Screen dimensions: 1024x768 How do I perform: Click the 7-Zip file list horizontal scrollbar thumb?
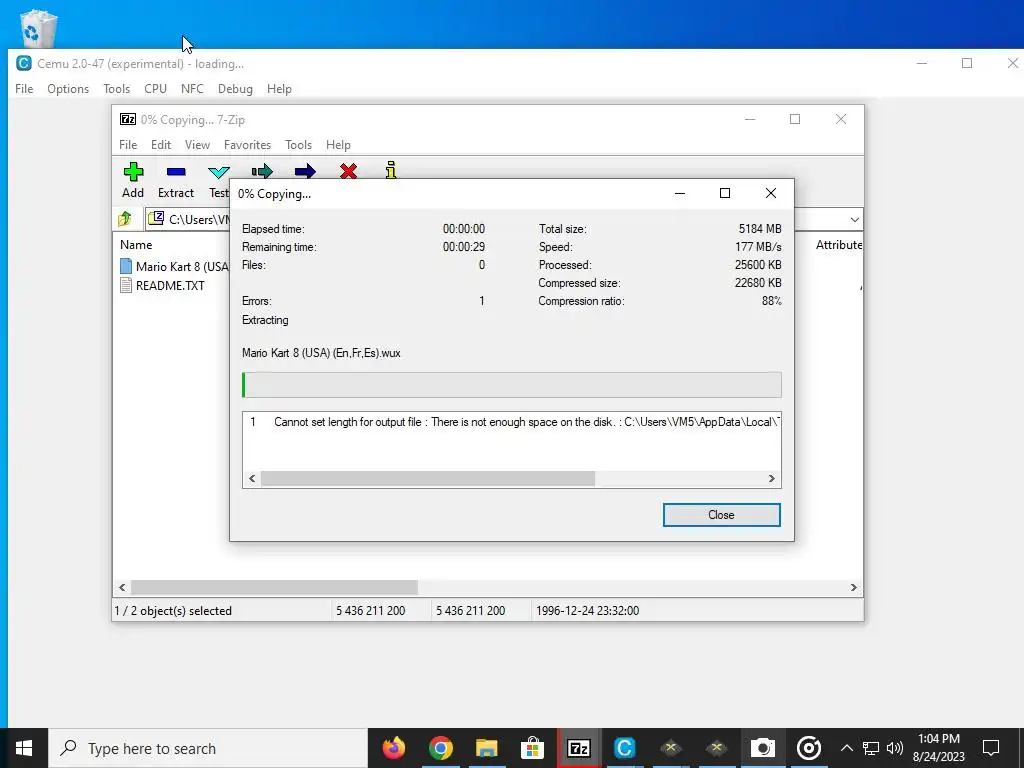point(274,588)
